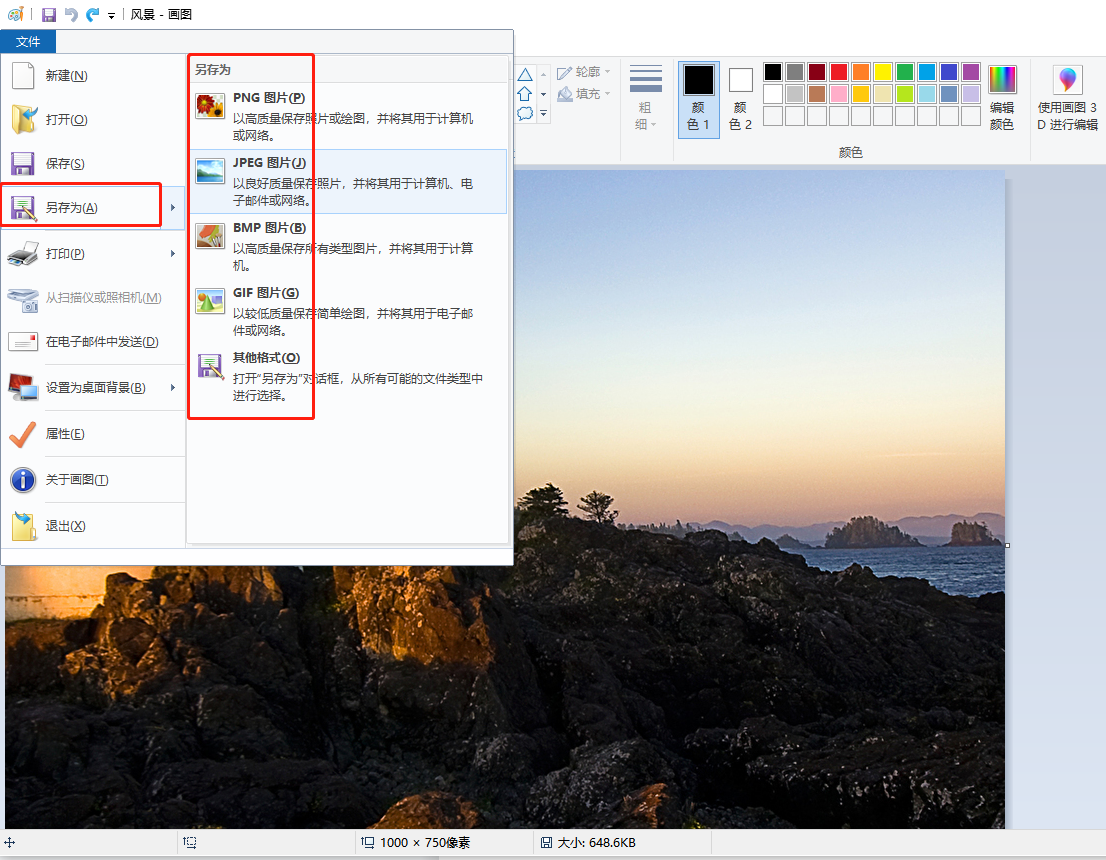Select 颜色 2 background color box
Image resolution: width=1106 pixels, height=860 pixels.
coord(740,99)
